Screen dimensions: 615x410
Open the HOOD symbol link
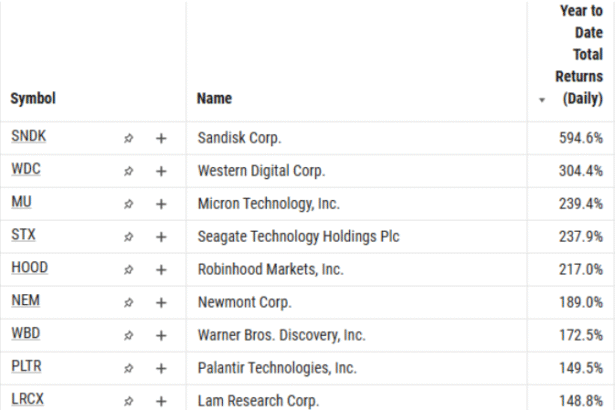click(x=29, y=268)
